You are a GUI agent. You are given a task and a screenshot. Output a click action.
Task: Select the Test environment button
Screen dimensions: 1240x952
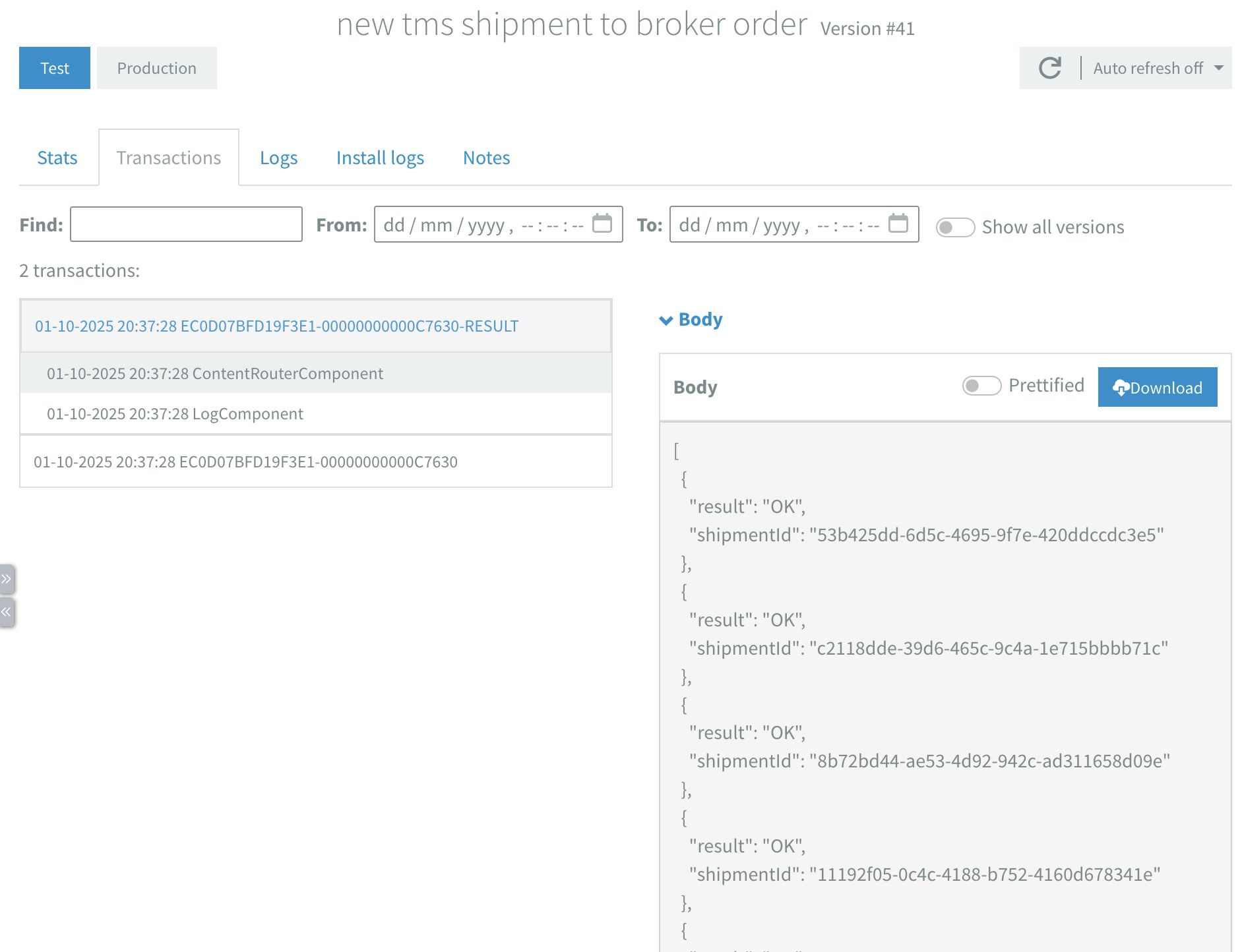point(55,68)
